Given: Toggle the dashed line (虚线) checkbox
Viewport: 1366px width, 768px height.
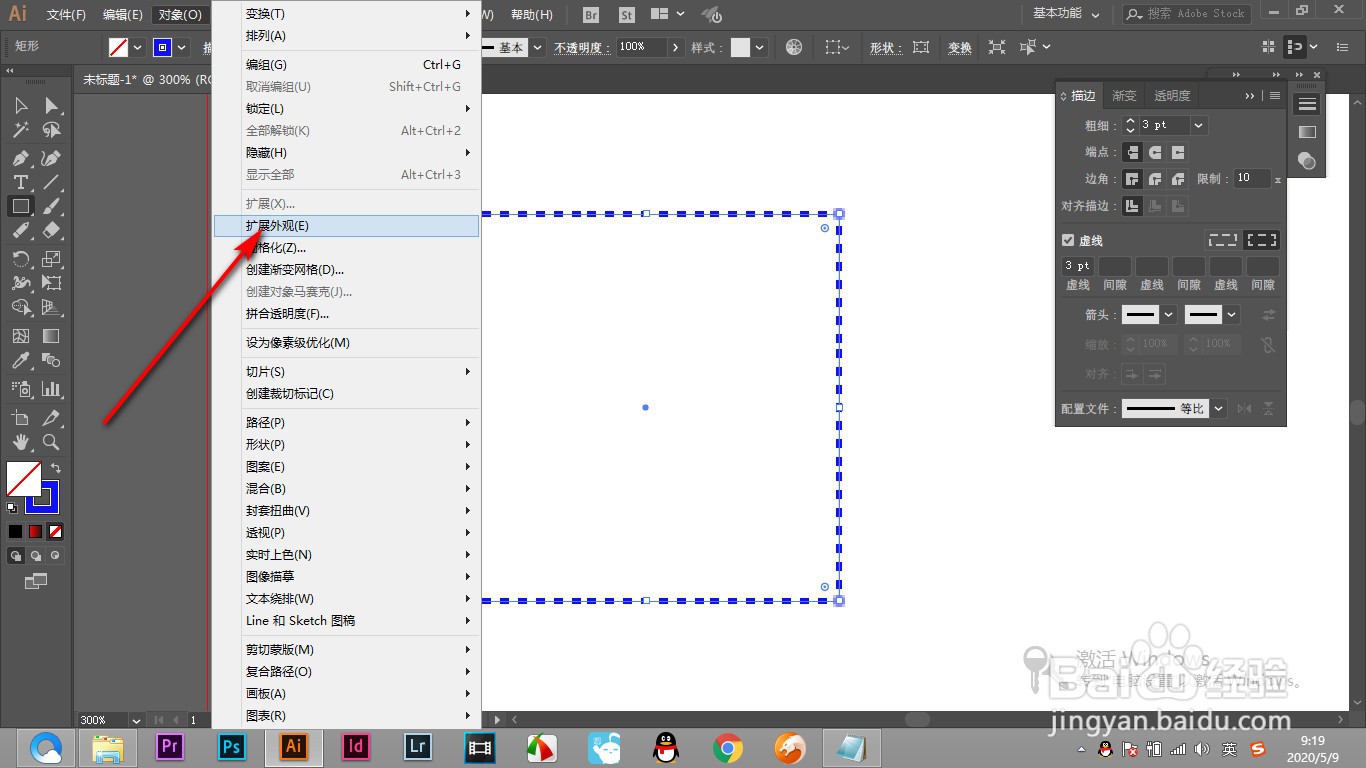Looking at the screenshot, I should 1068,240.
